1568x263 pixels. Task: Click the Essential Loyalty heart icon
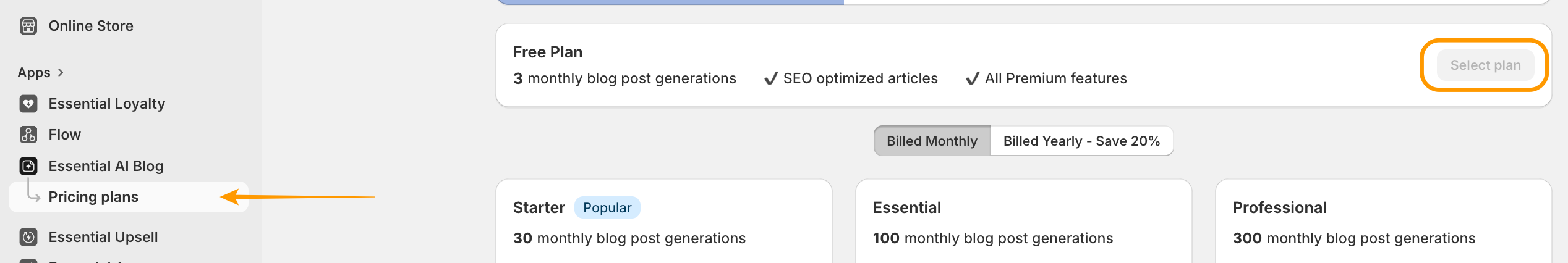(28, 104)
